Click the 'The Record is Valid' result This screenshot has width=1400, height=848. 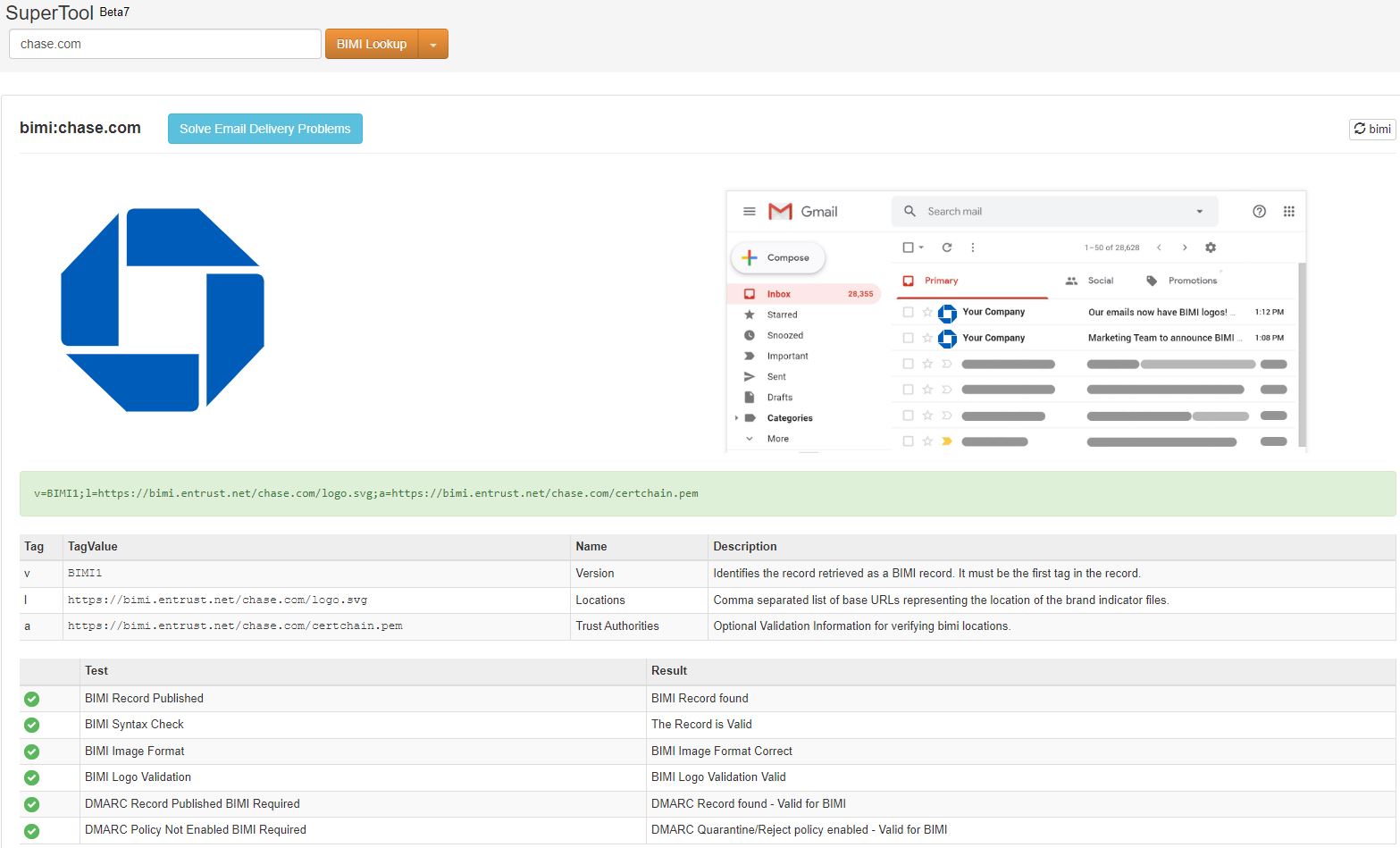(701, 725)
